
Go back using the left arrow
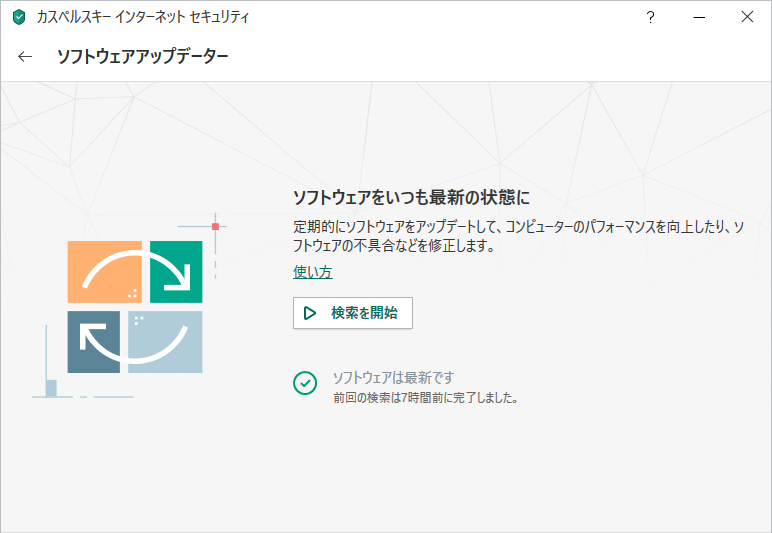click(x=25, y=57)
